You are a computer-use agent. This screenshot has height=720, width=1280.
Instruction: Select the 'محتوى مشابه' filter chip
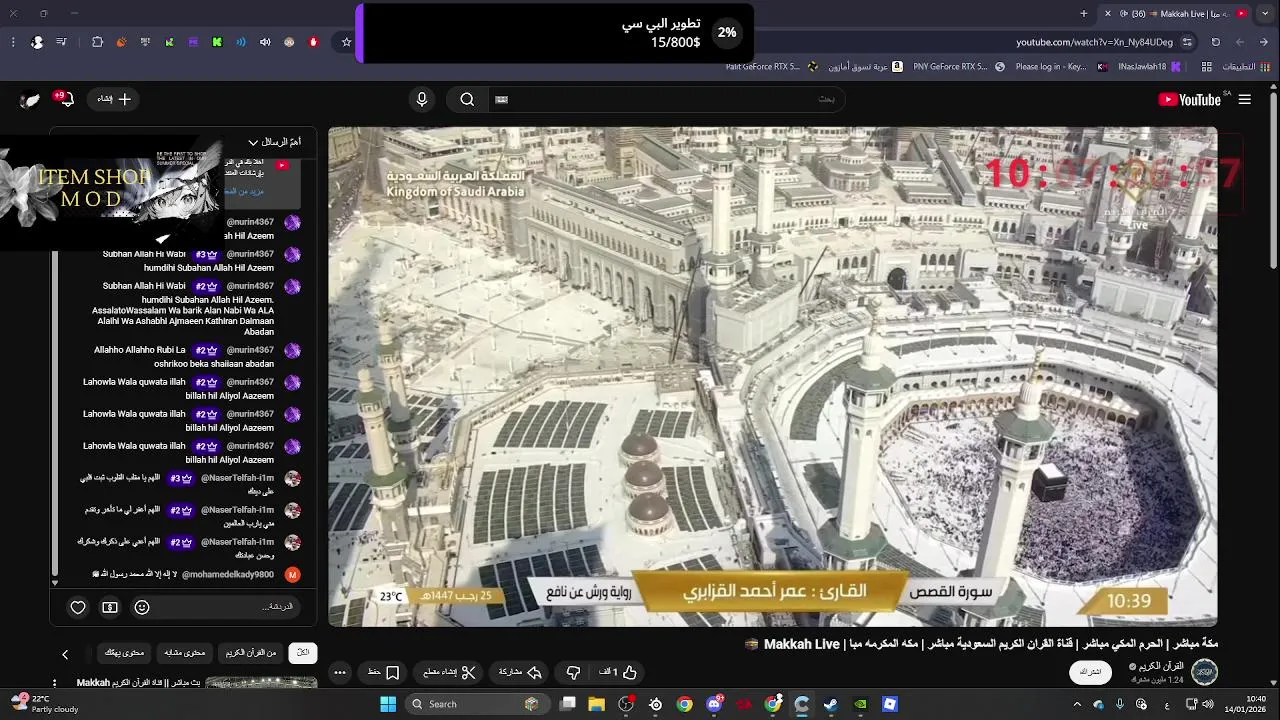[x=185, y=653]
